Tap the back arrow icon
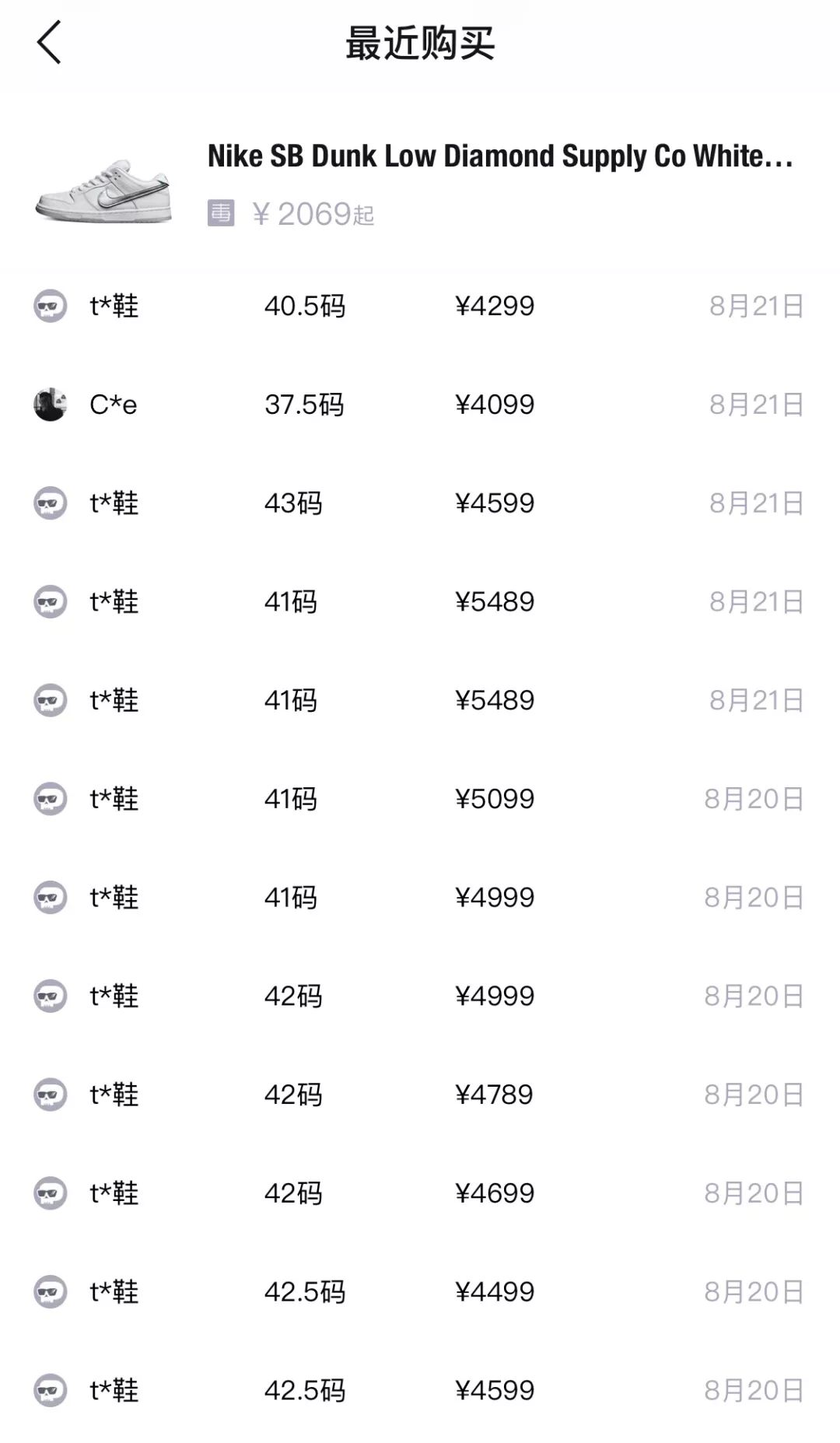The image size is (840, 1443). 49,43
